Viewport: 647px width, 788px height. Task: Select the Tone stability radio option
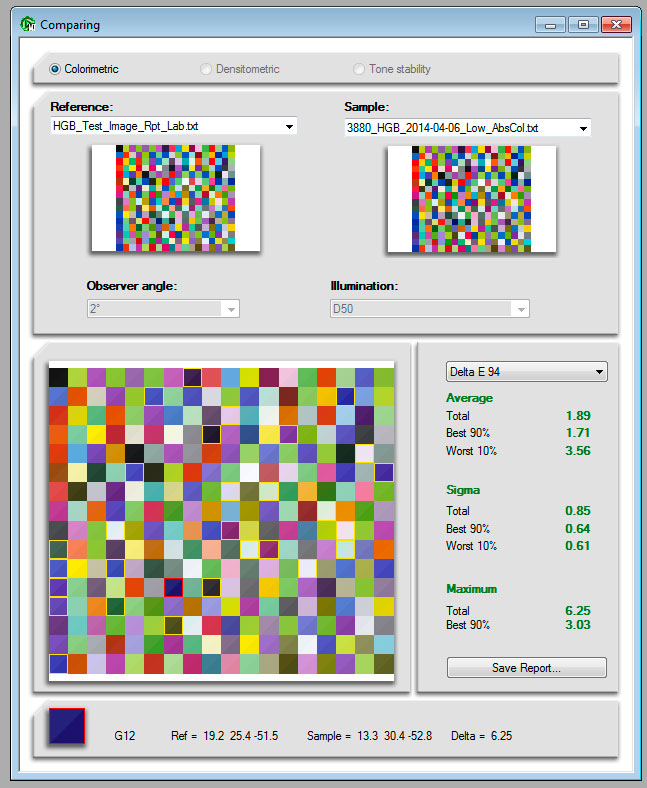(360, 69)
